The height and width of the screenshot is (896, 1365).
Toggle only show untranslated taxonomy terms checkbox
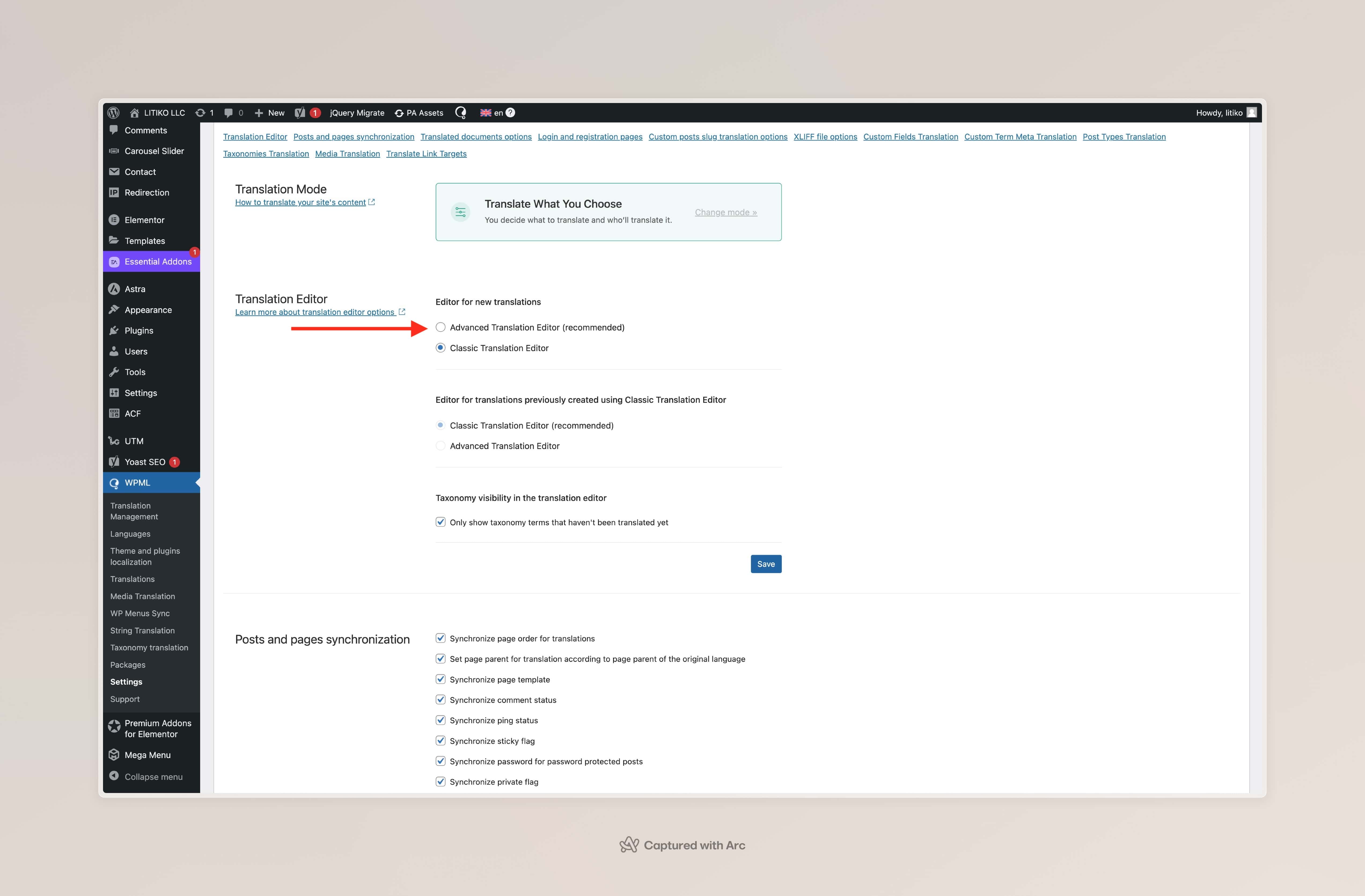441,522
